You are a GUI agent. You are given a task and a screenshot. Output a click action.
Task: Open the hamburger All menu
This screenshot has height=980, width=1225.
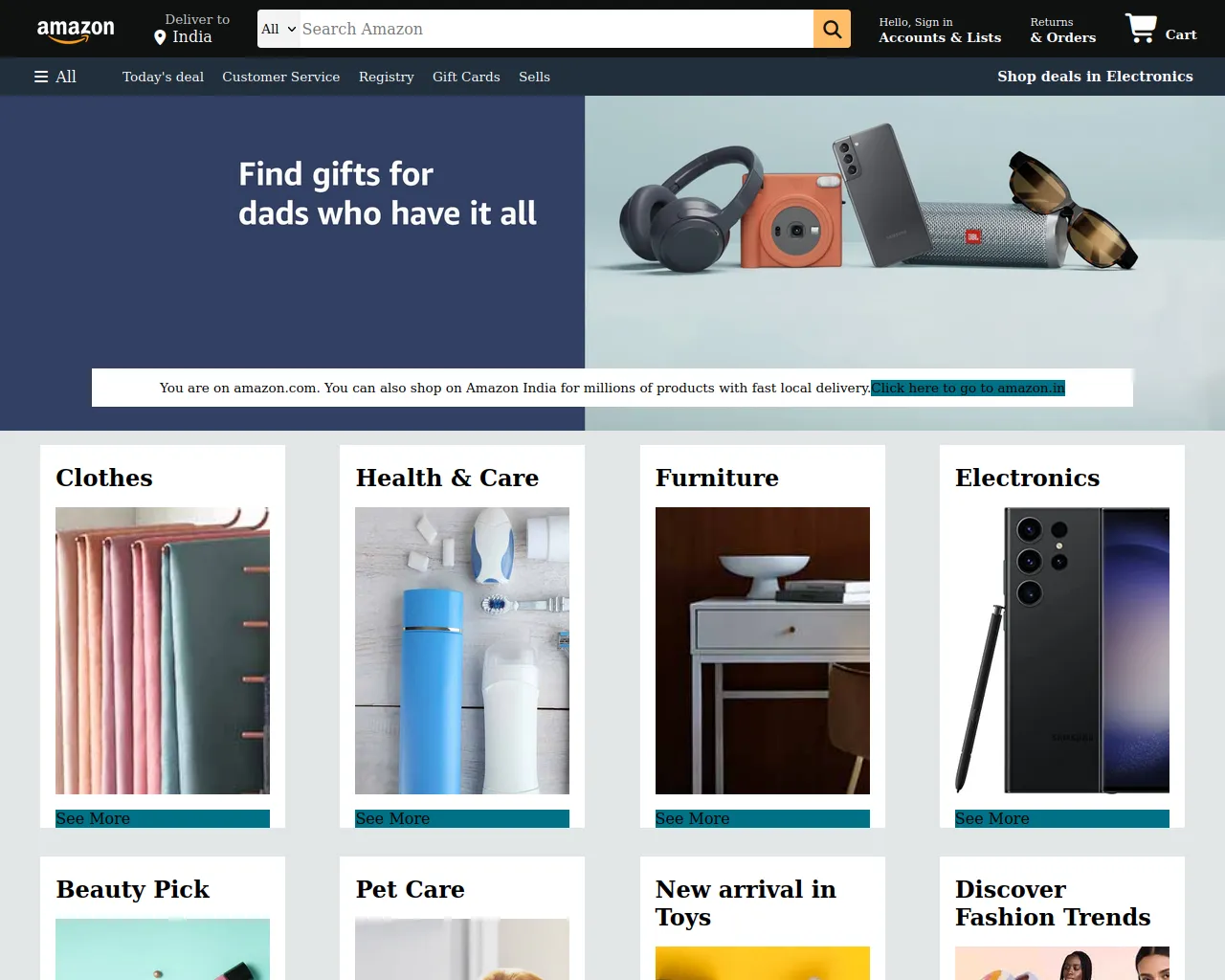coord(56,77)
